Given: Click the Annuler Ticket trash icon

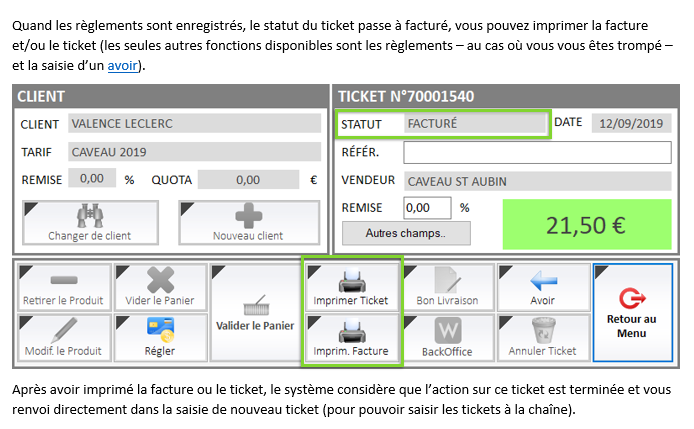Looking at the screenshot, I should pos(542,330).
